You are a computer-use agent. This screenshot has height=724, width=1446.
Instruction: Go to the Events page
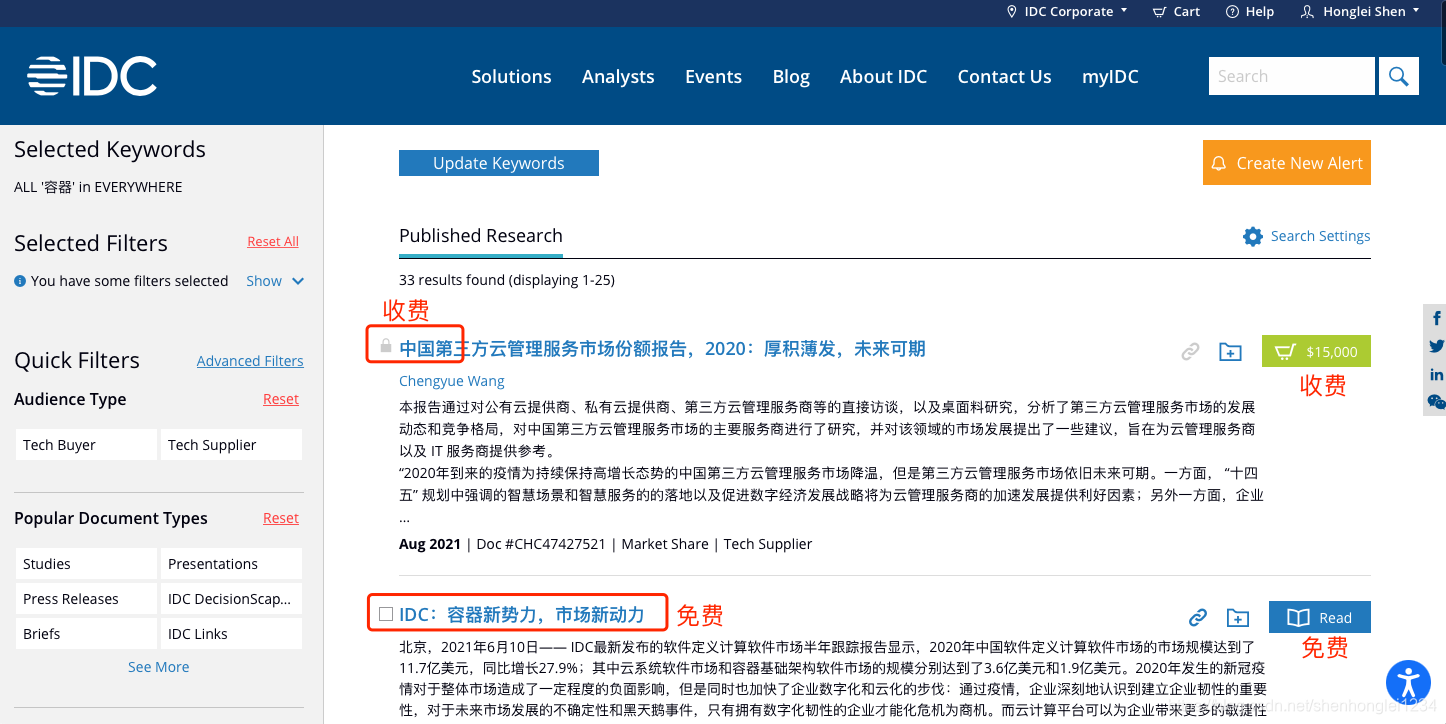[713, 77]
